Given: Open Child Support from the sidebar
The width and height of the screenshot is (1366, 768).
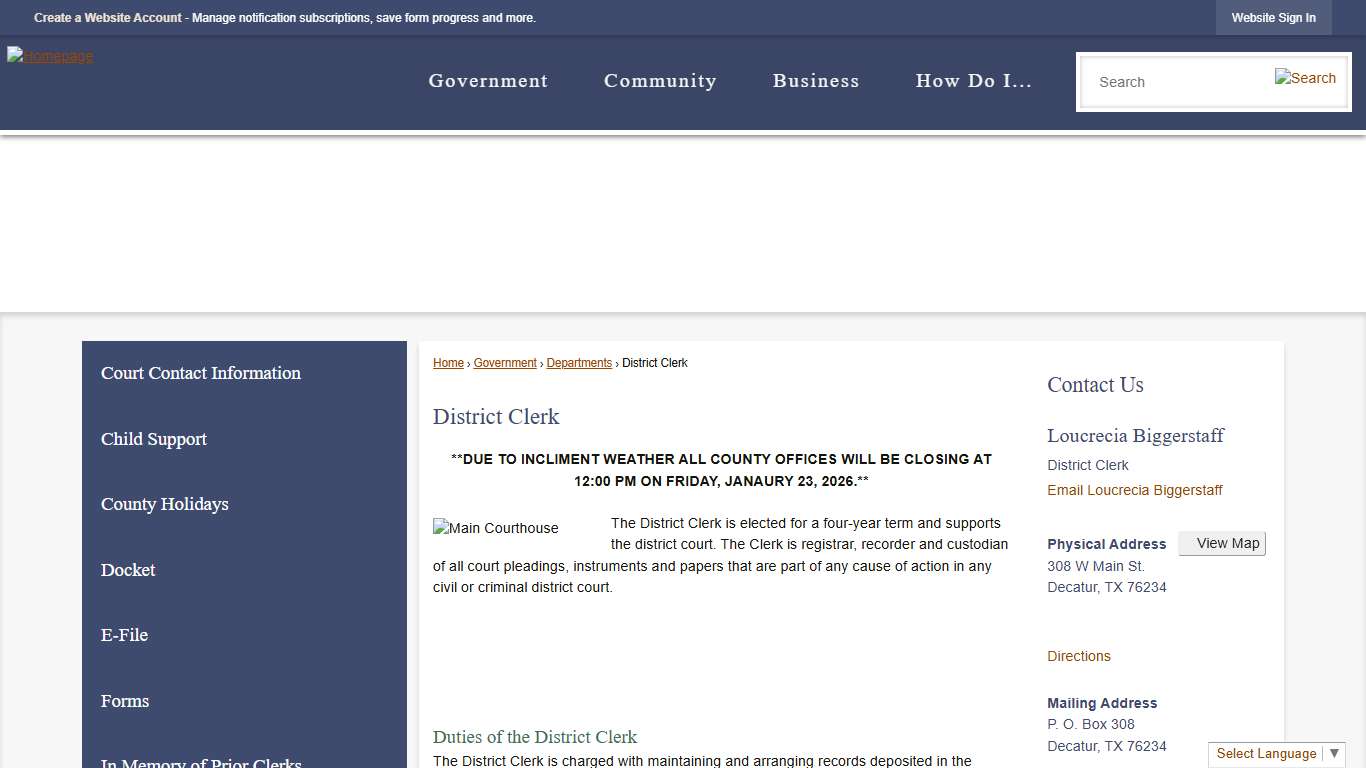Looking at the screenshot, I should click(153, 439).
